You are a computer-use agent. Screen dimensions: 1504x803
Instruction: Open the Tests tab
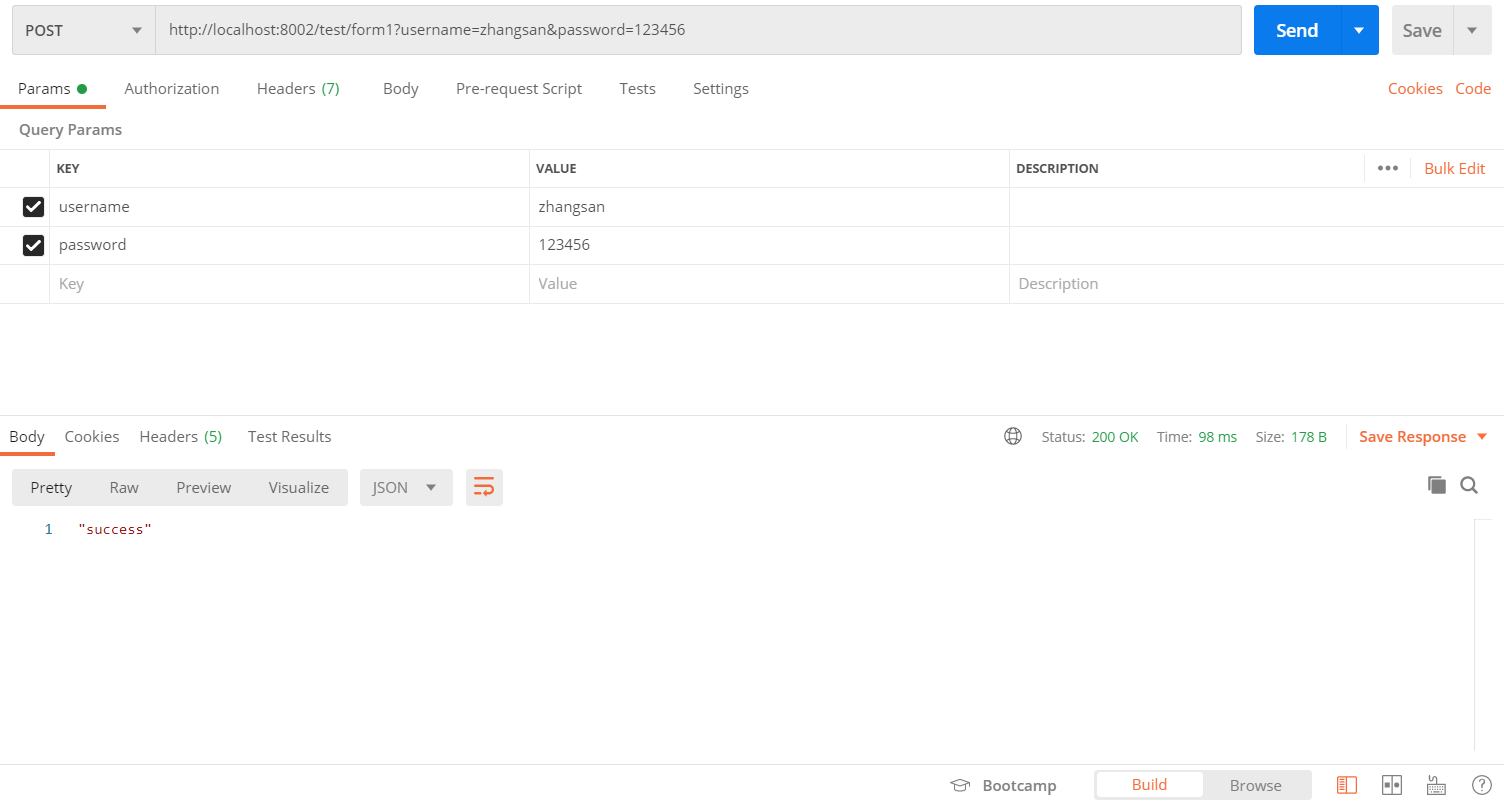pyautogui.click(x=637, y=88)
